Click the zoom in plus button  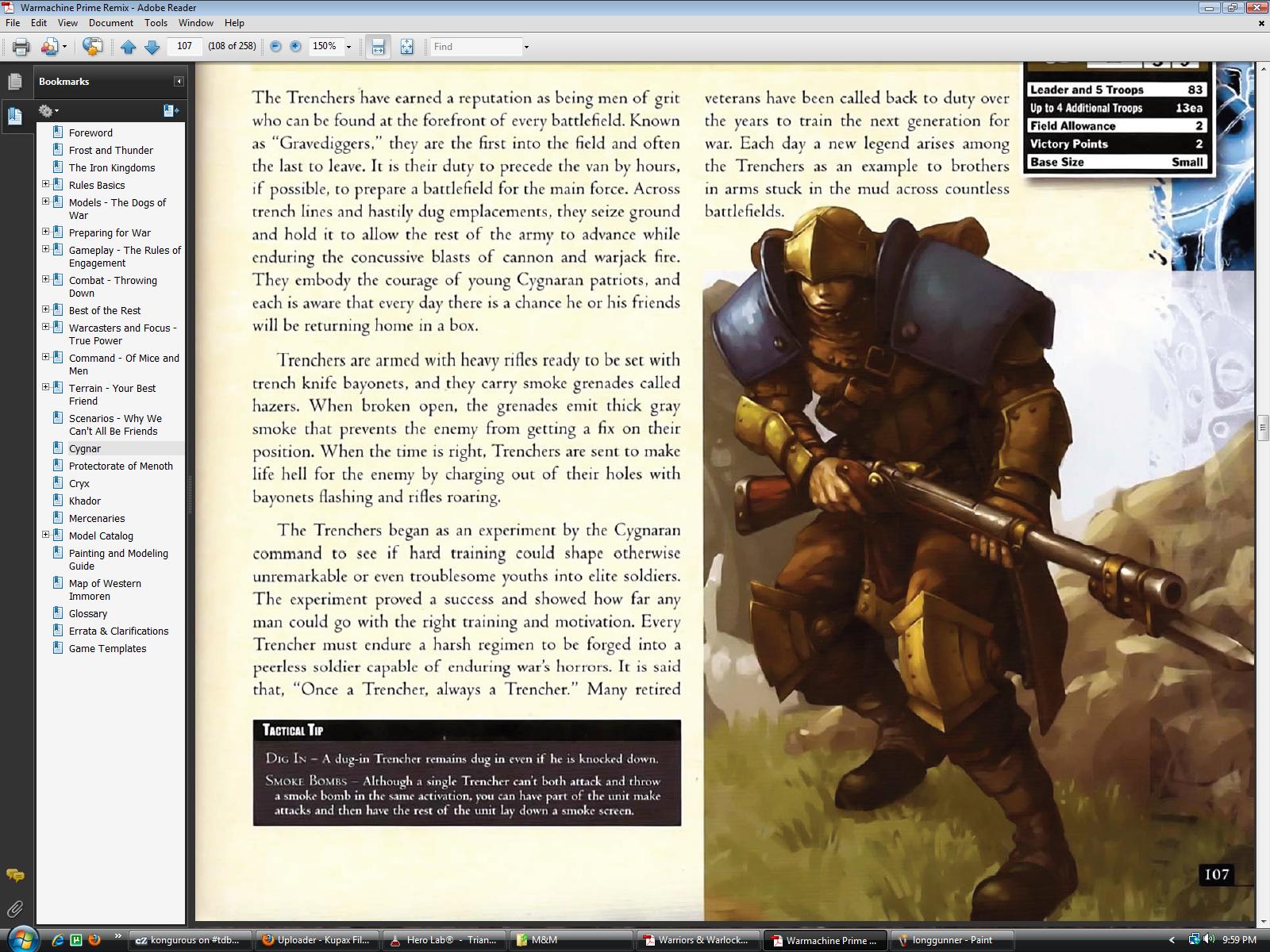pos(295,47)
